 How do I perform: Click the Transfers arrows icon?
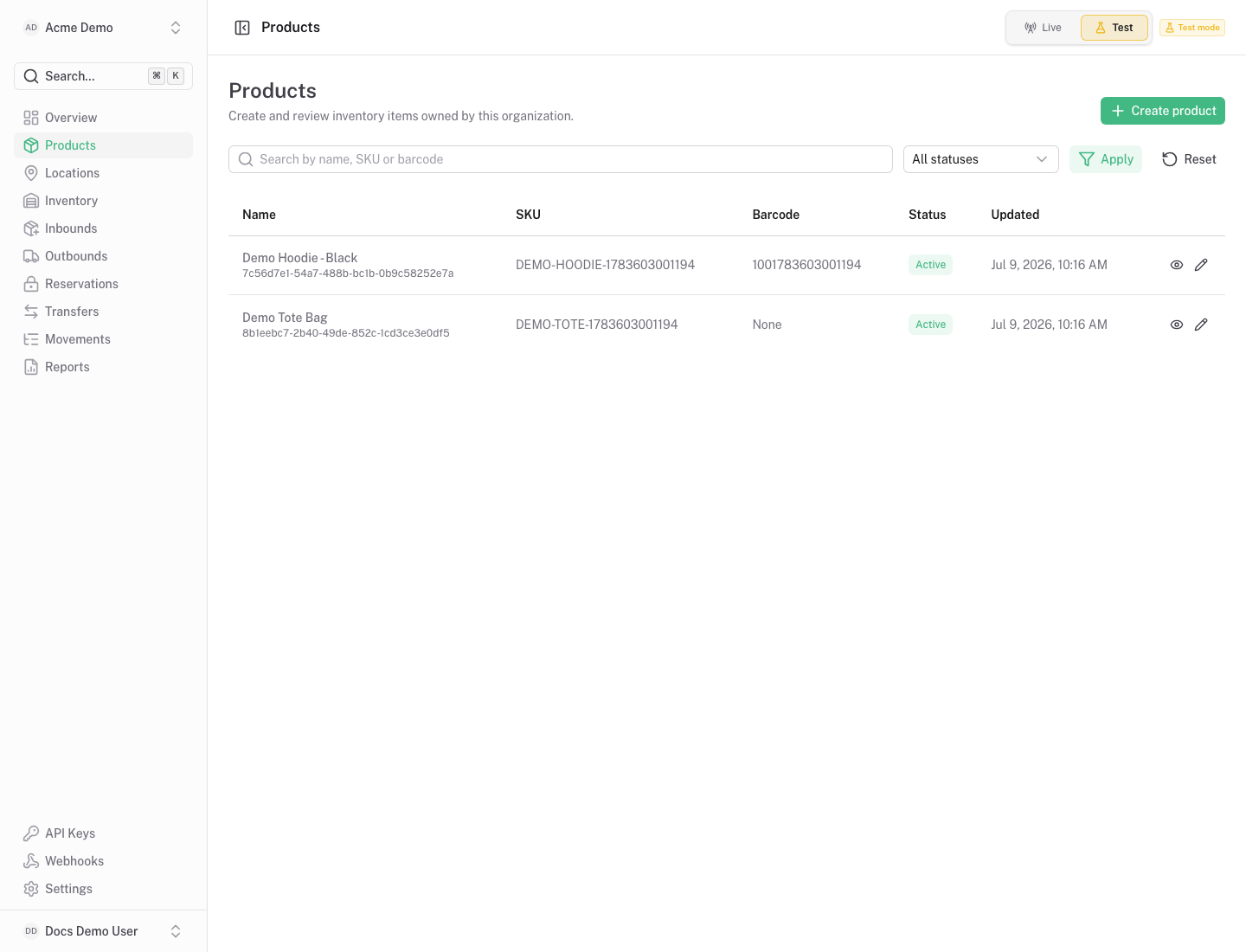tap(31, 312)
